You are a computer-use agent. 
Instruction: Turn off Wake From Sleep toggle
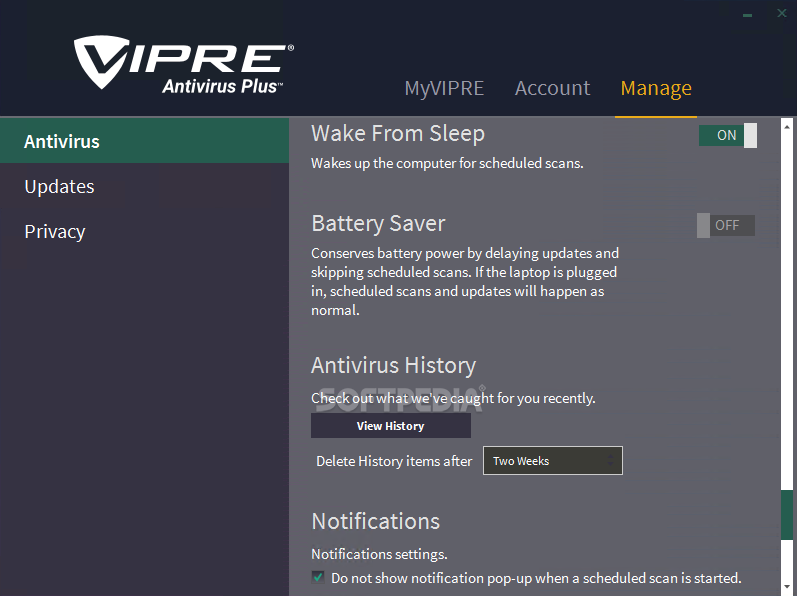tap(727, 135)
